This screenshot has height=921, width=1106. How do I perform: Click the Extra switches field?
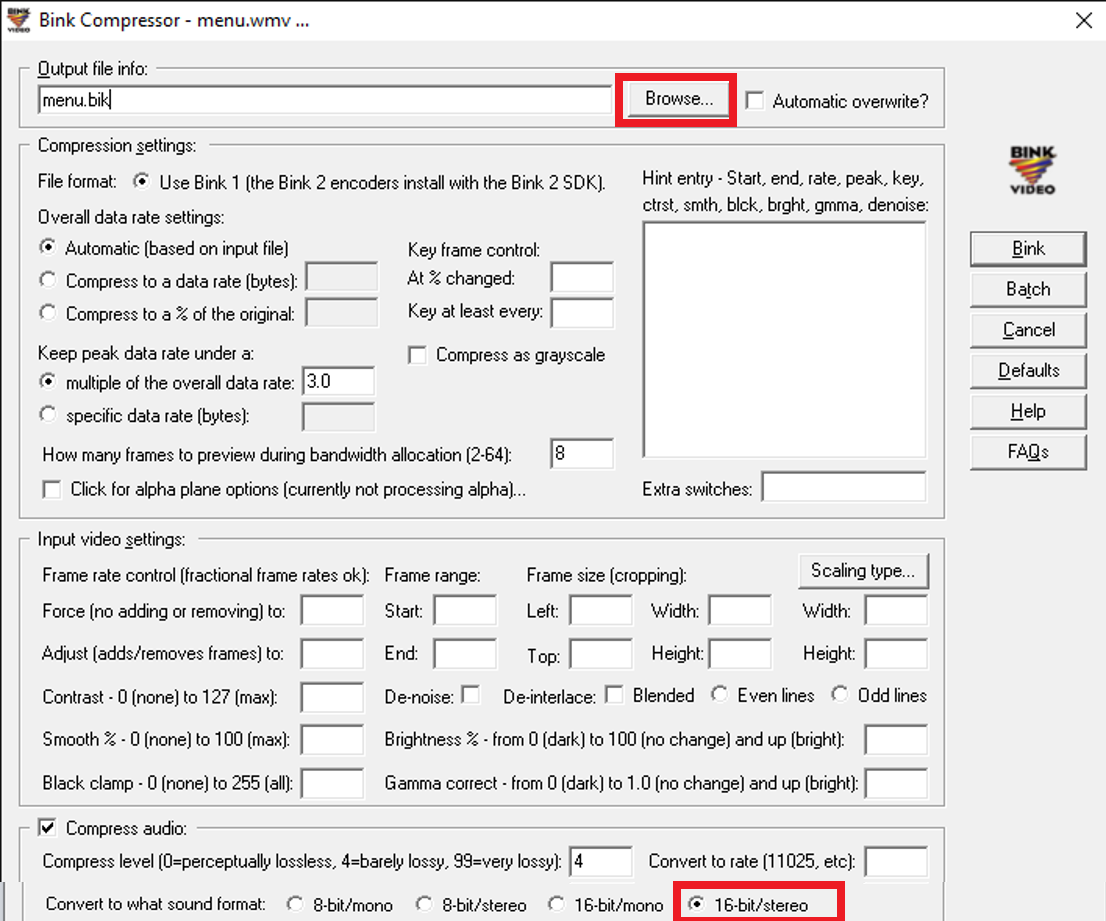[844, 487]
